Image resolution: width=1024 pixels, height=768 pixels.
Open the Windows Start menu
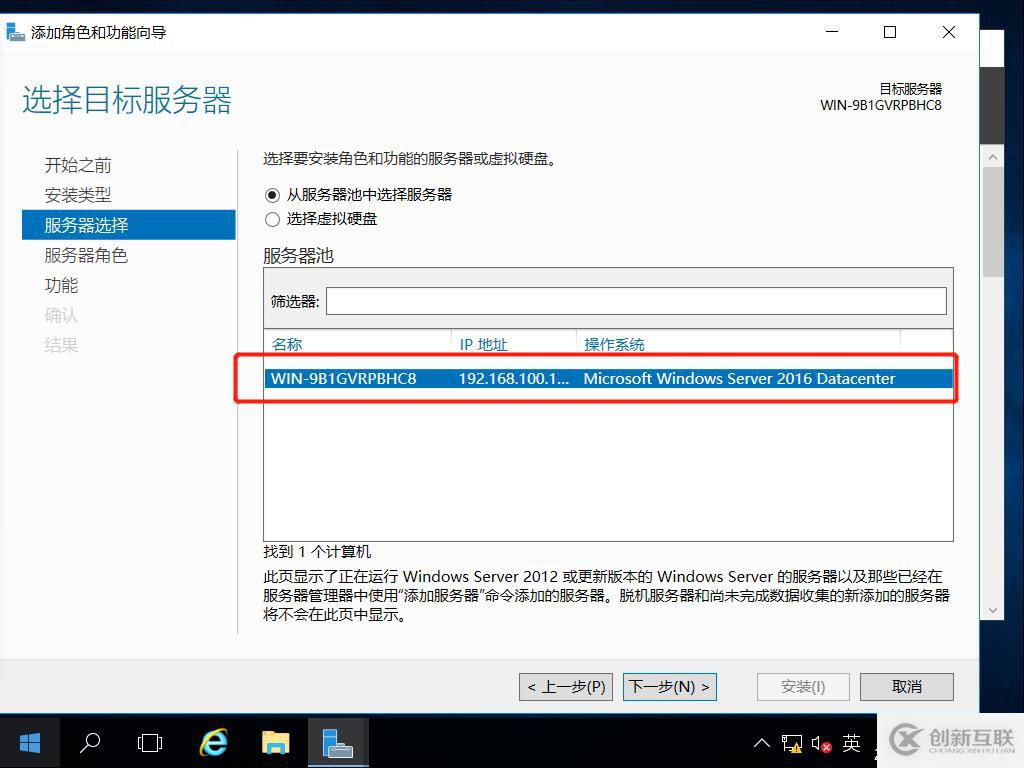point(30,743)
